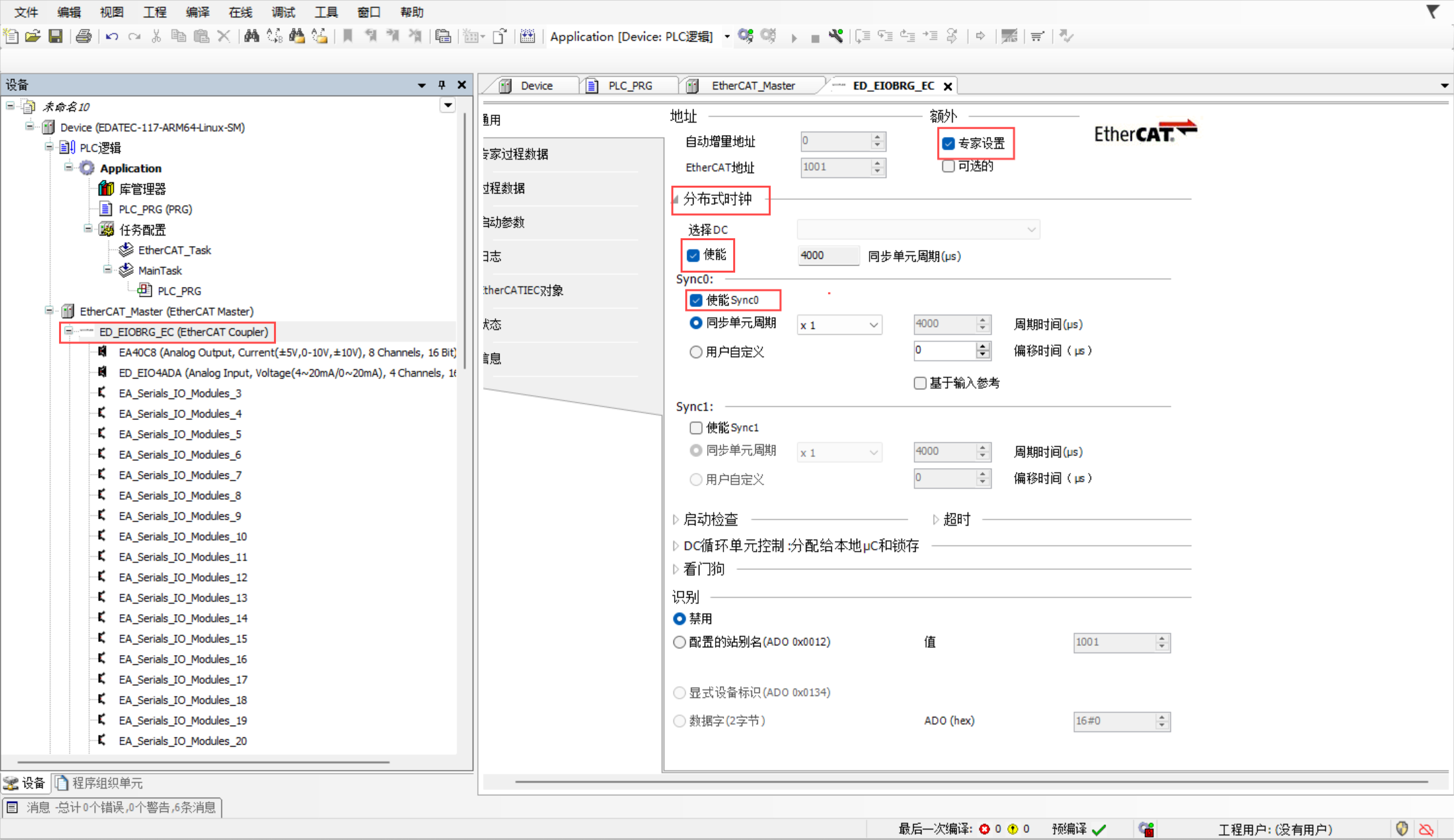Click the Cut scissors icon
Image resolution: width=1454 pixels, height=840 pixels.
156,36
